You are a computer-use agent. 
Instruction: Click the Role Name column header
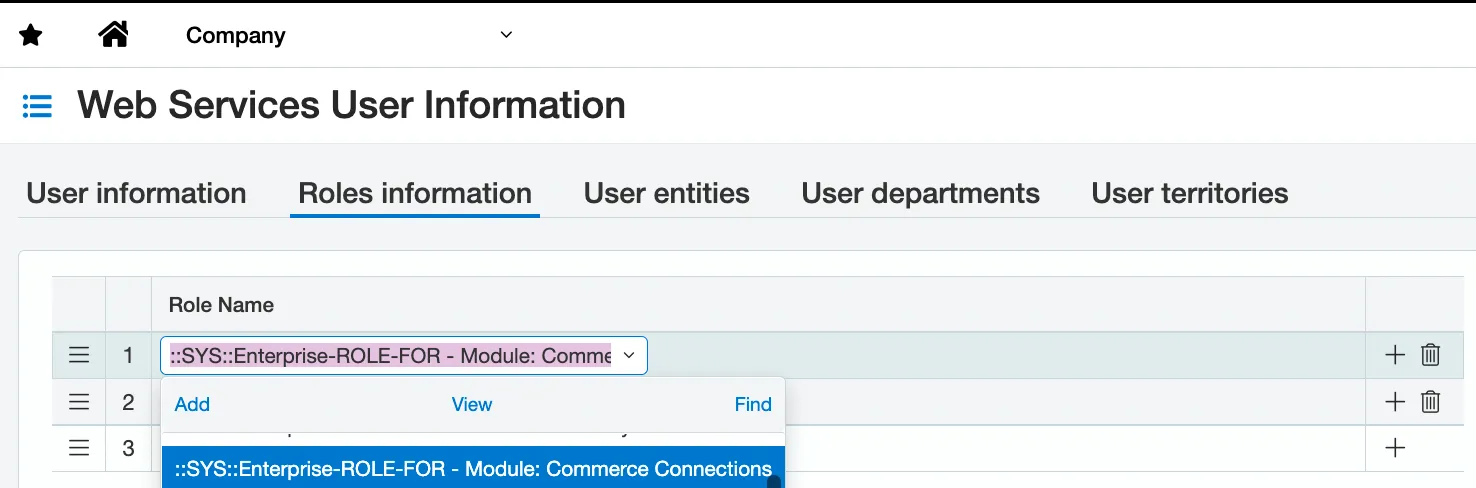758,305
